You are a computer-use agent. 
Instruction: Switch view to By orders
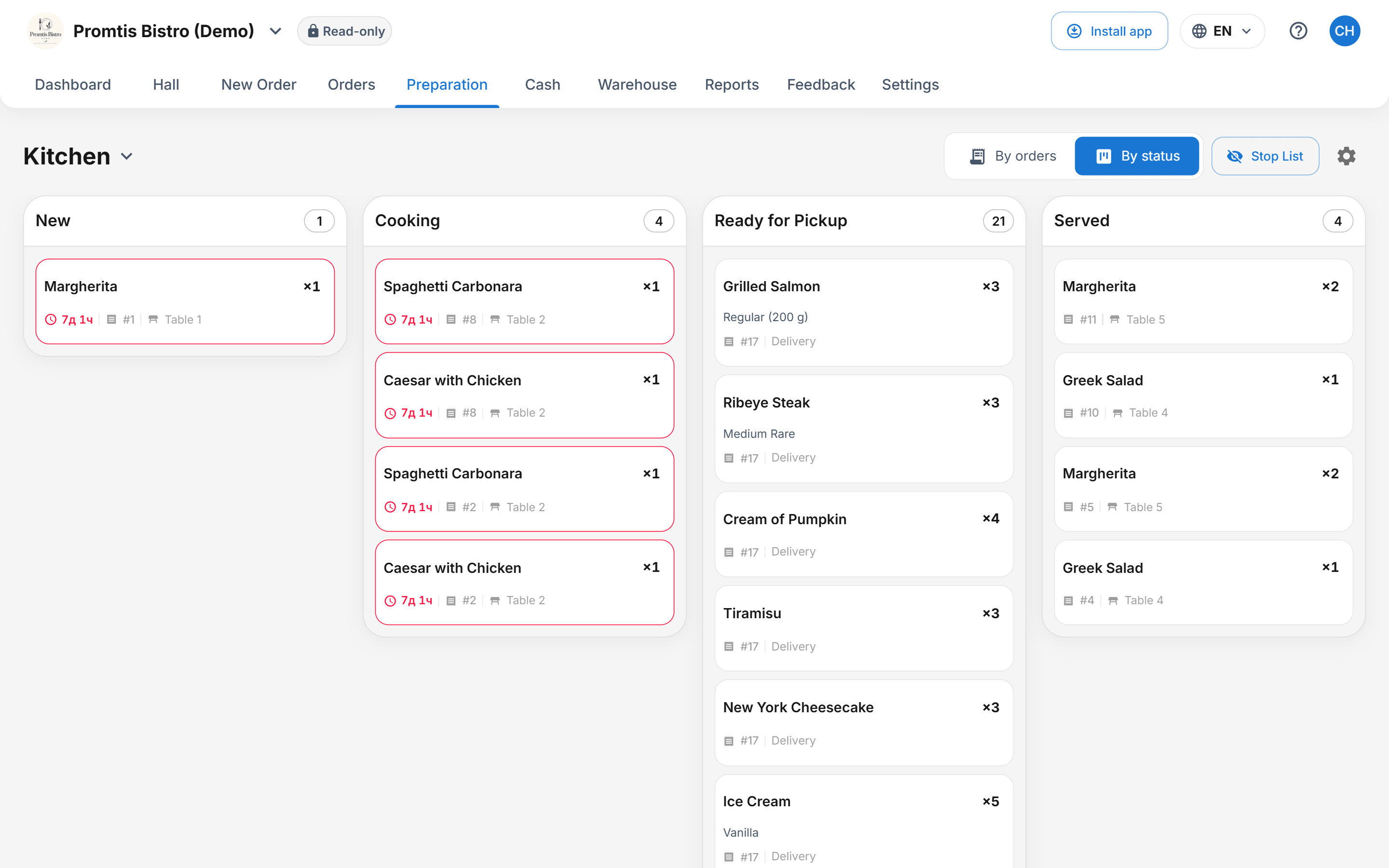pos(1013,156)
